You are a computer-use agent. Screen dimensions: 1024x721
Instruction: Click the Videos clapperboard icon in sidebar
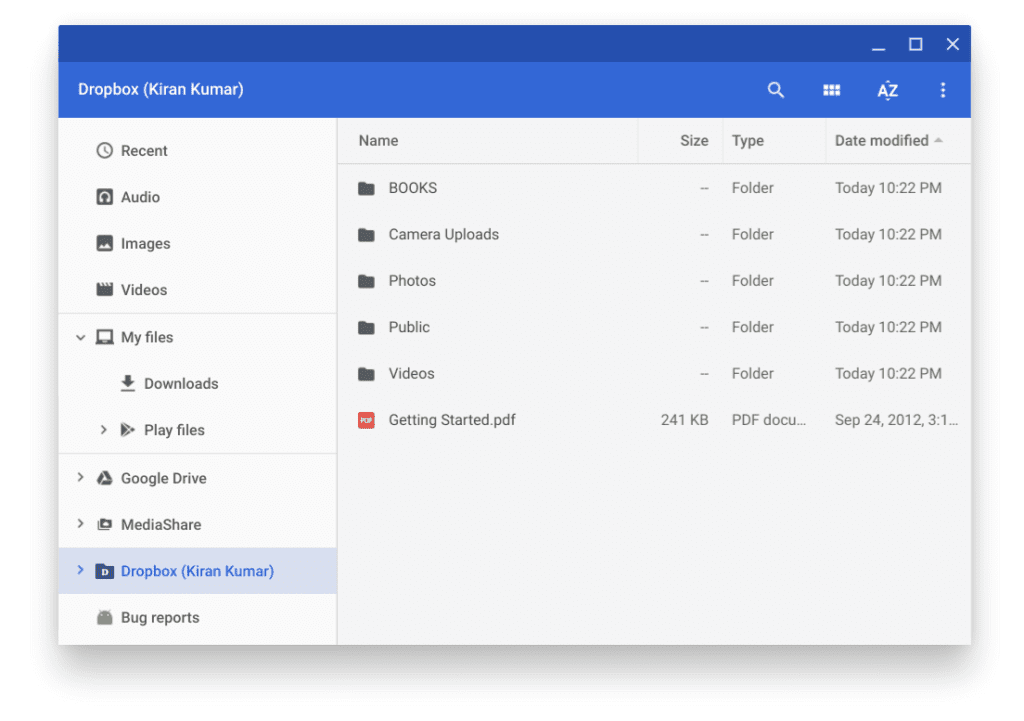(x=104, y=289)
